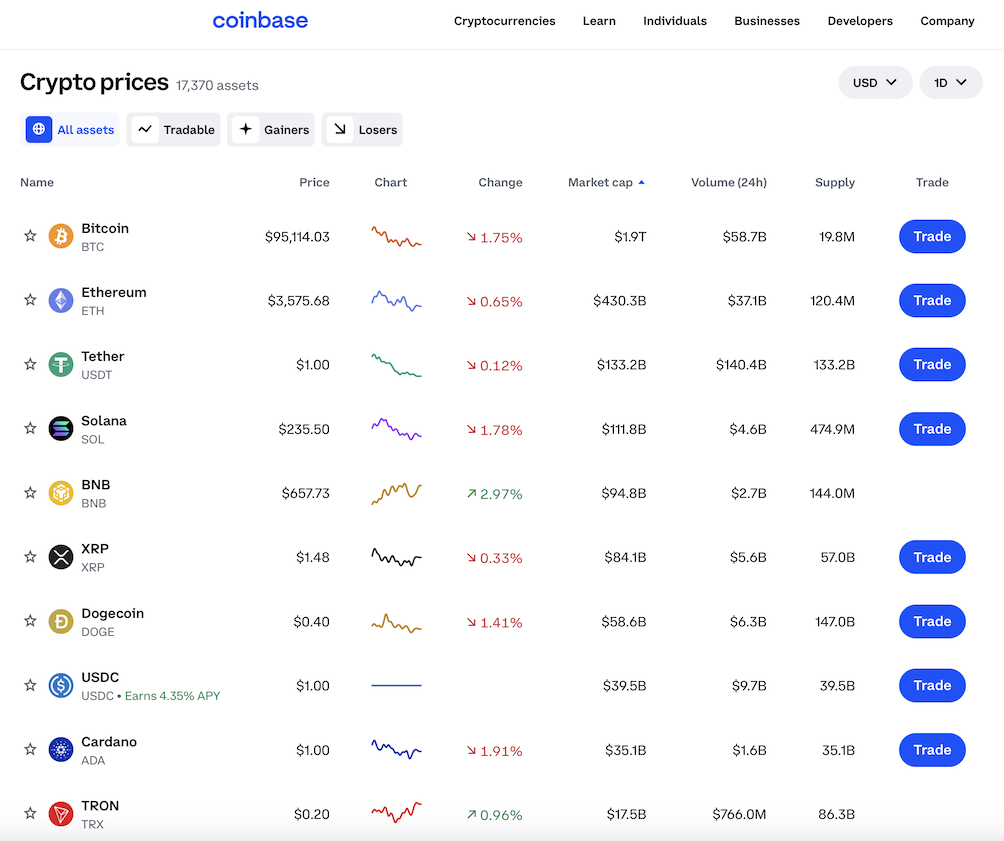Click Tether volume $140.4B
The width and height of the screenshot is (1004, 841).
pos(741,365)
